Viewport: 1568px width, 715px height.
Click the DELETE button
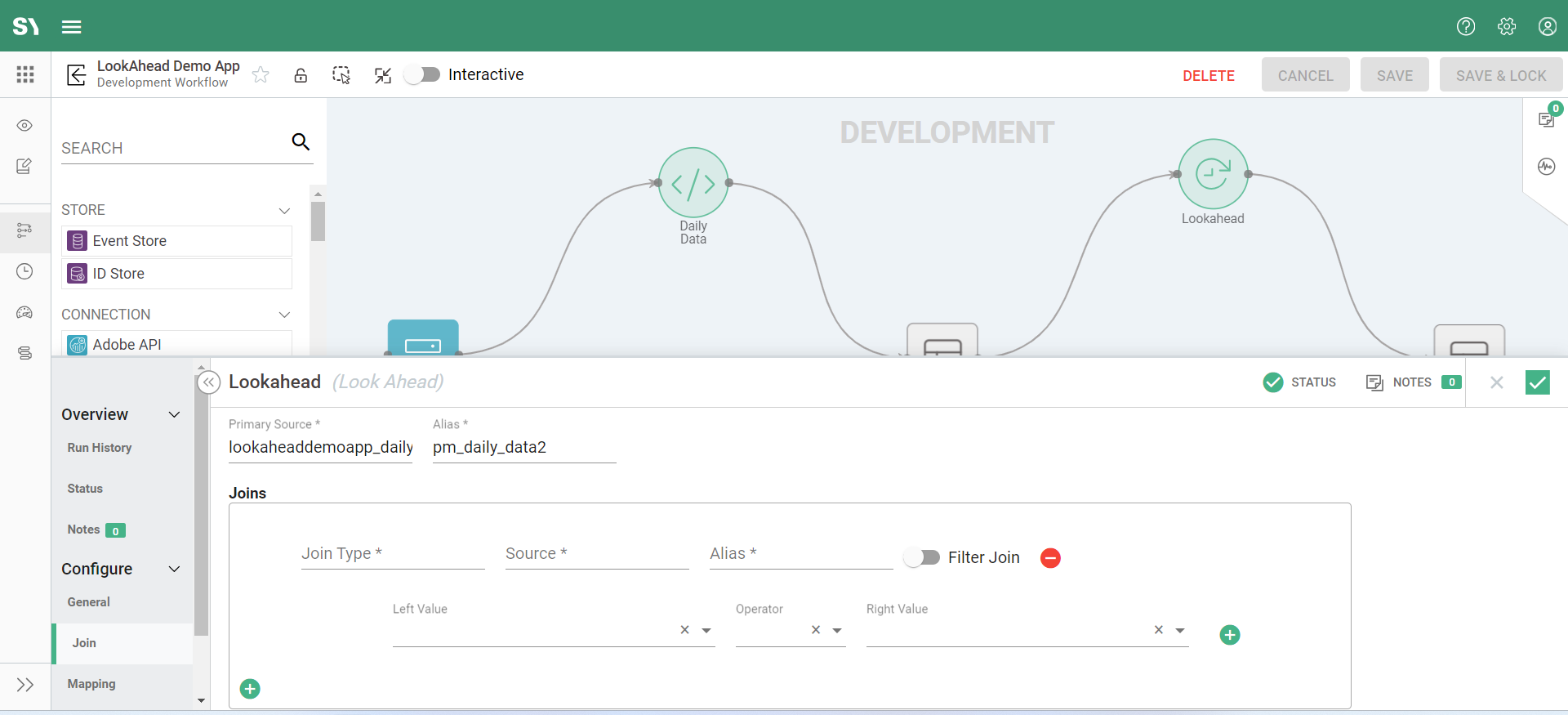pyautogui.click(x=1208, y=76)
